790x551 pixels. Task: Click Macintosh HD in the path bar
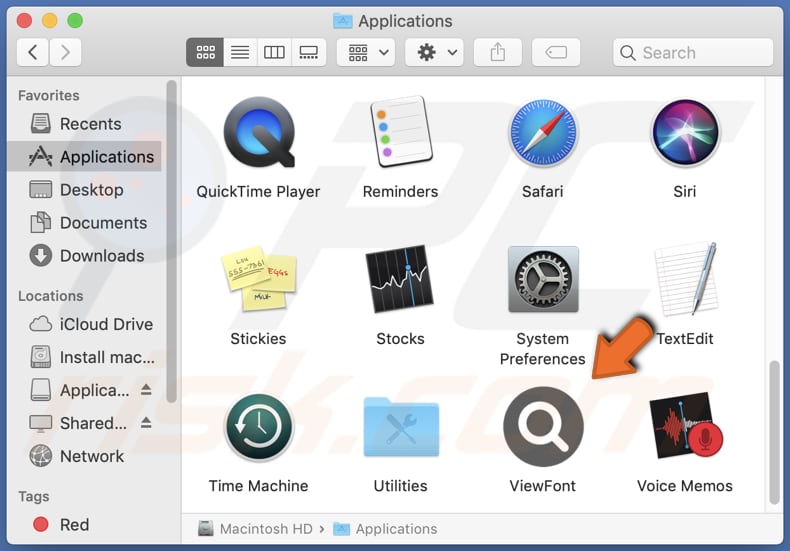point(255,529)
